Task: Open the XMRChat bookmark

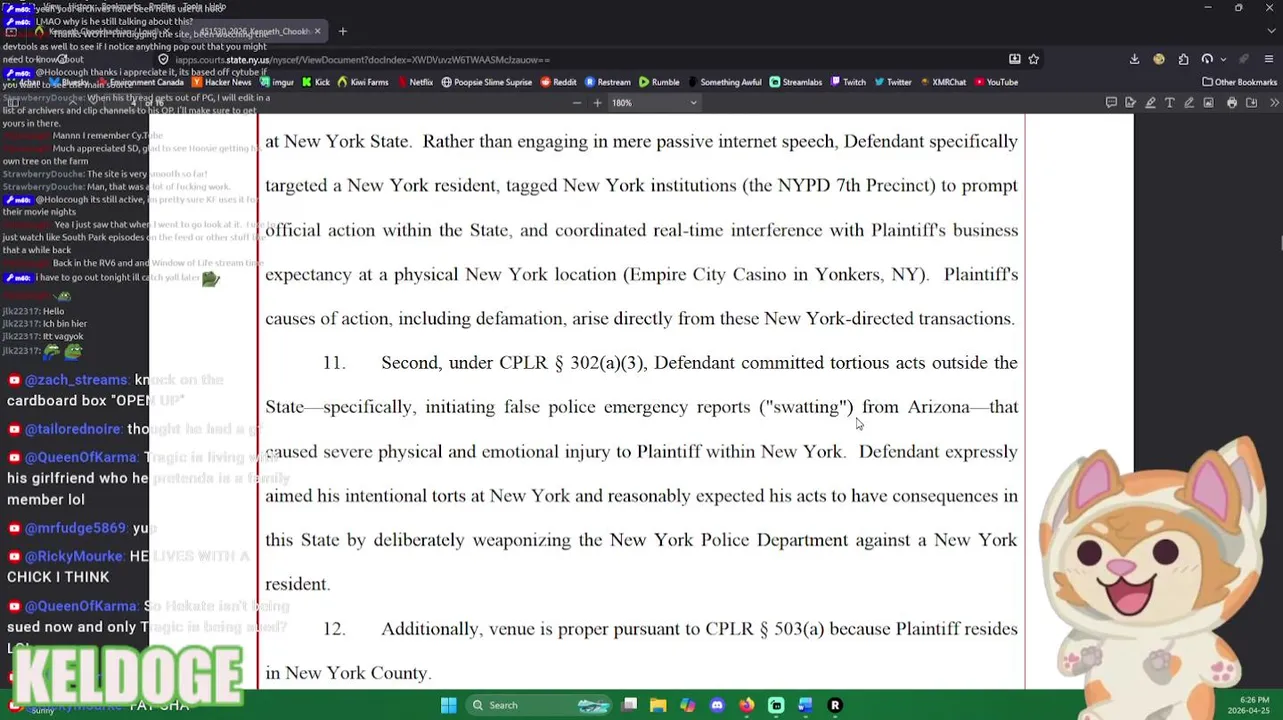Action: [942, 82]
